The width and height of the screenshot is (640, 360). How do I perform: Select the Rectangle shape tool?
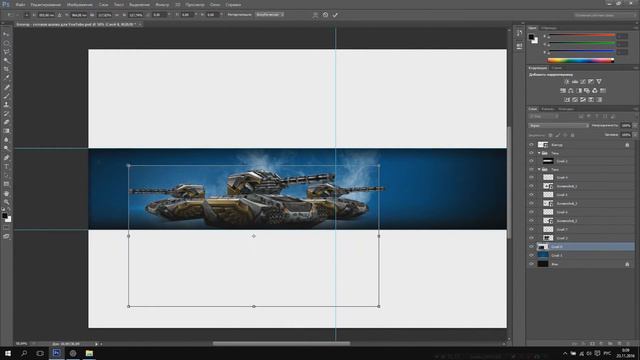pyautogui.click(x=7, y=184)
